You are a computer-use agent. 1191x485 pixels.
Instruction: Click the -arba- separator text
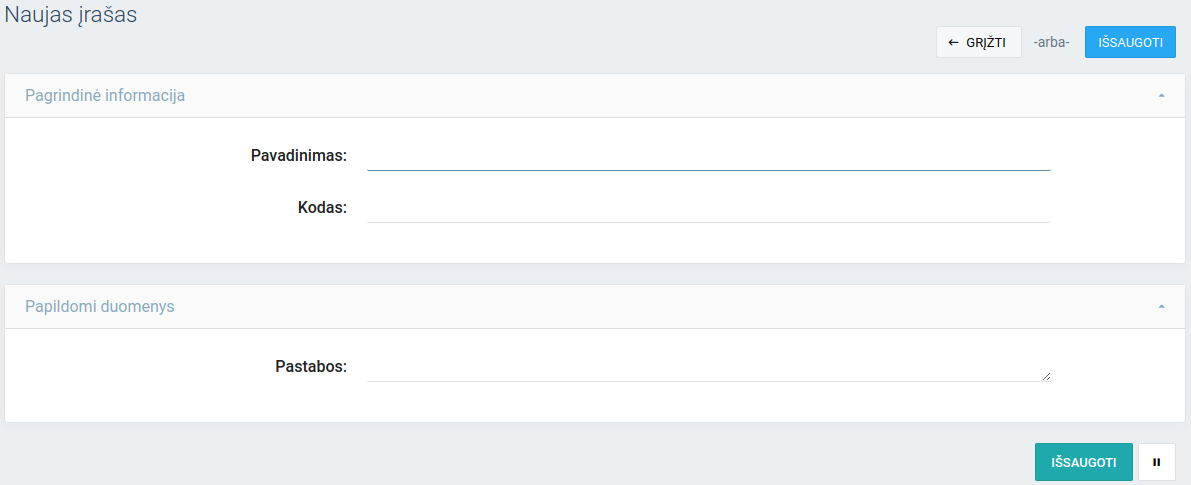(1052, 43)
